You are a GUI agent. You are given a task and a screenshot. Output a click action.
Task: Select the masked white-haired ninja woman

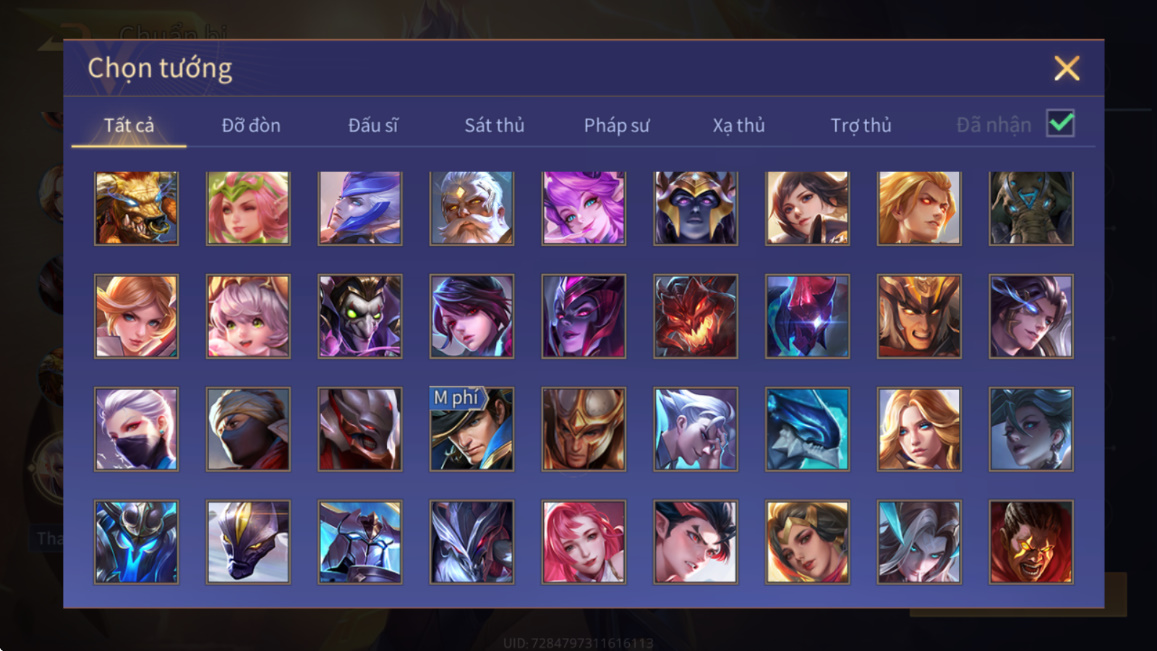click(x=137, y=429)
